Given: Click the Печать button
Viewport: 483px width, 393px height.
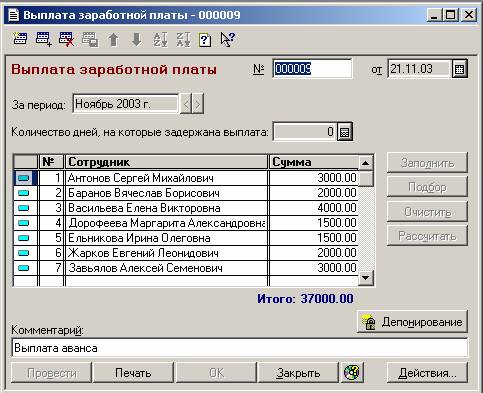Looking at the screenshot, I should [x=133, y=373].
